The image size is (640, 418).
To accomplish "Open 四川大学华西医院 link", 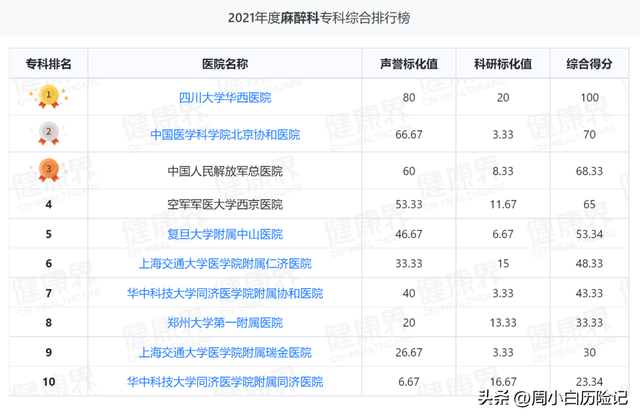I will [225, 98].
